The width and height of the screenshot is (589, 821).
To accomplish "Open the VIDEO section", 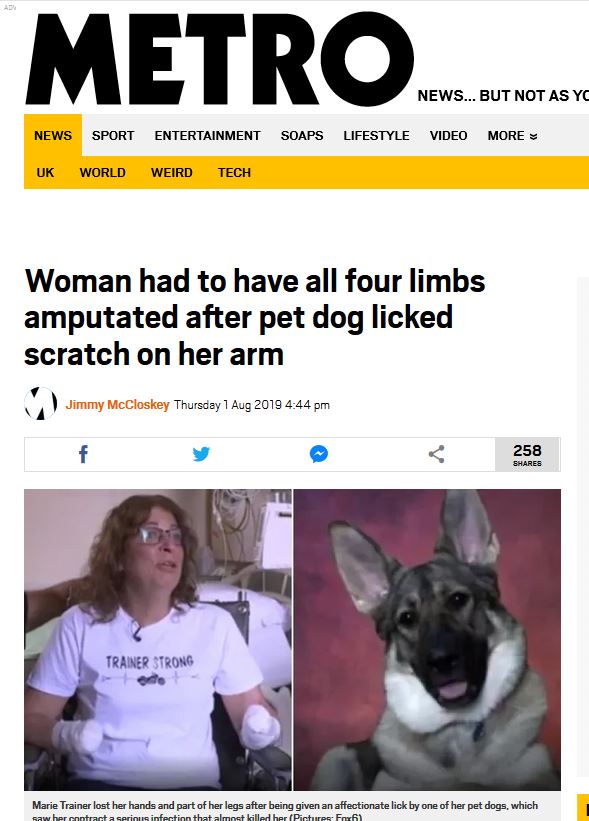I will coord(449,136).
